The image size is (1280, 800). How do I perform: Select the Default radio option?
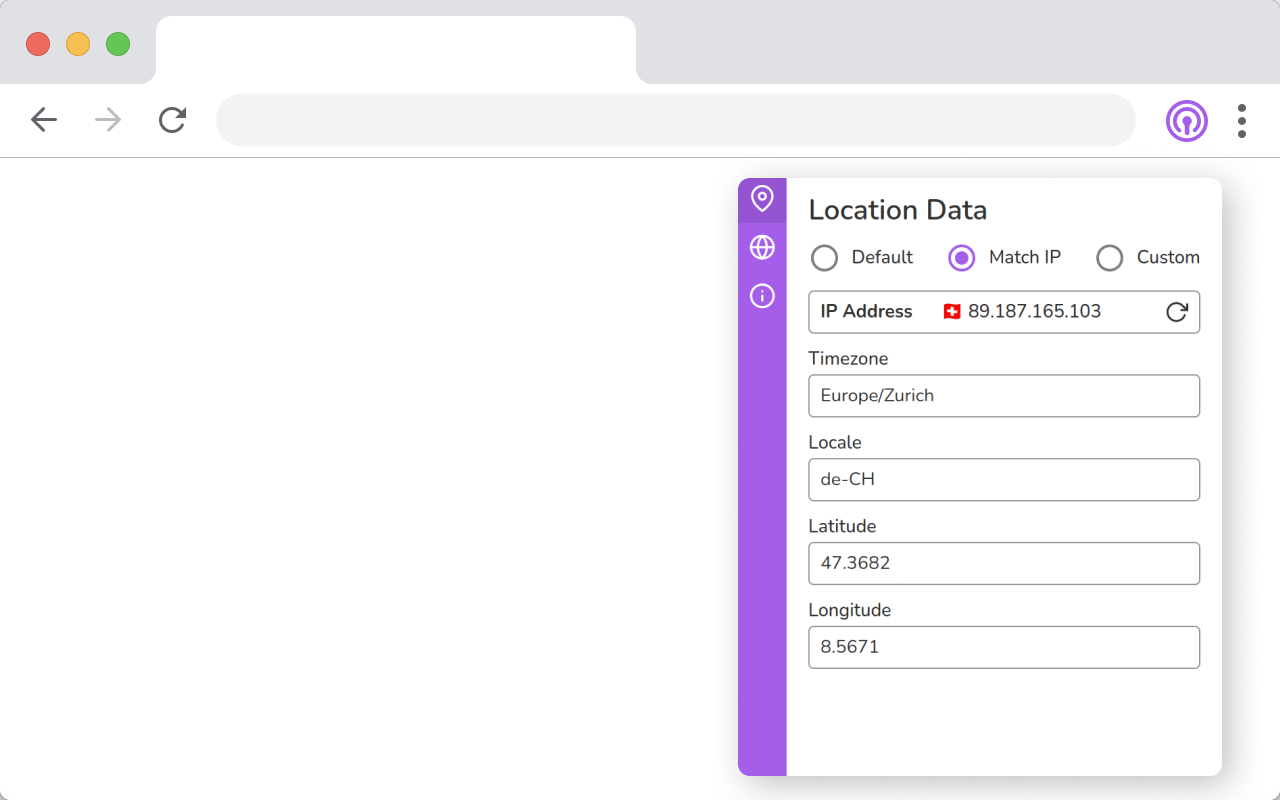(x=825, y=258)
